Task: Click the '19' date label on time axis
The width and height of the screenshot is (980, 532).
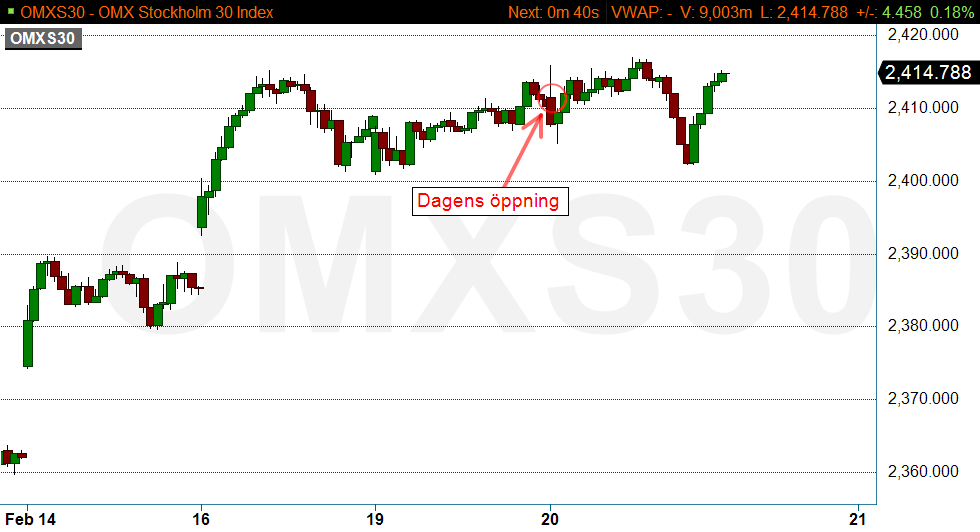Action: [x=374, y=519]
